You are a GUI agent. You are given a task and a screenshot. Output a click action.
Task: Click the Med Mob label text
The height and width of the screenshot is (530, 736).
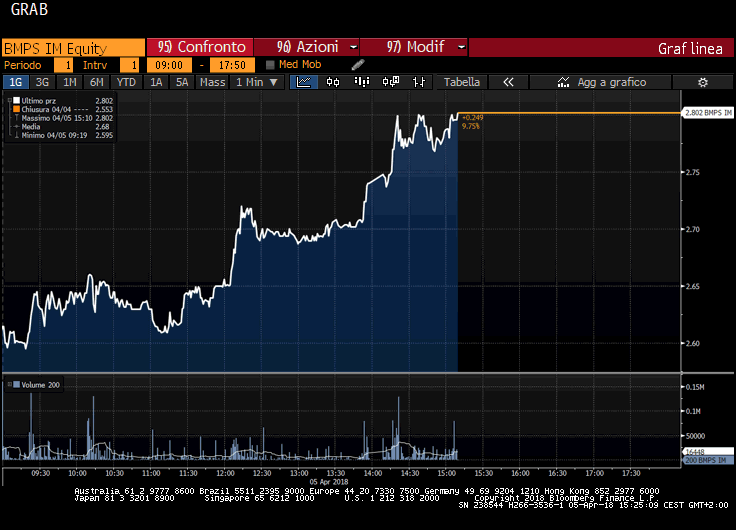pyautogui.click(x=300, y=64)
